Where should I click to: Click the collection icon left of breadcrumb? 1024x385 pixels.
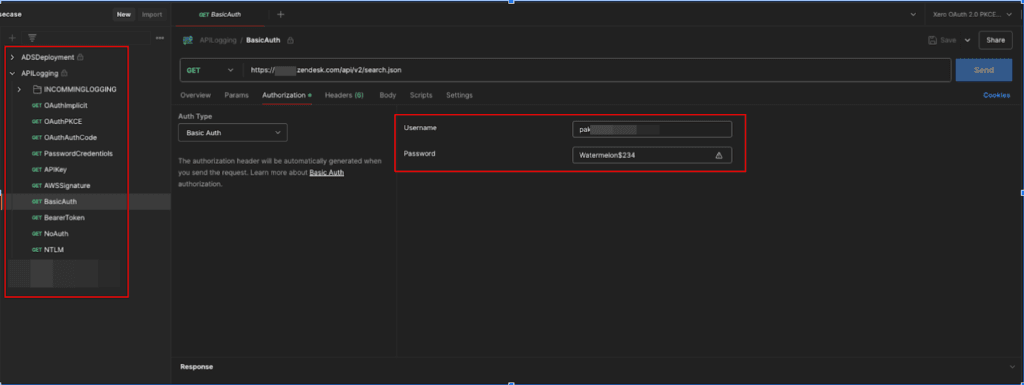tap(188, 40)
